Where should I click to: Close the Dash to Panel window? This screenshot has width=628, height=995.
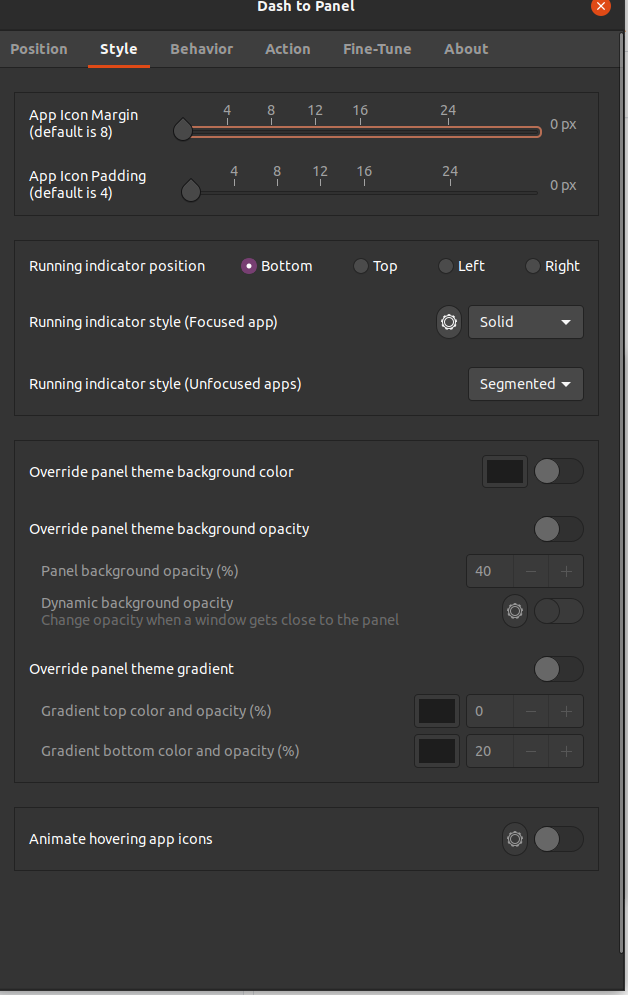600,6
